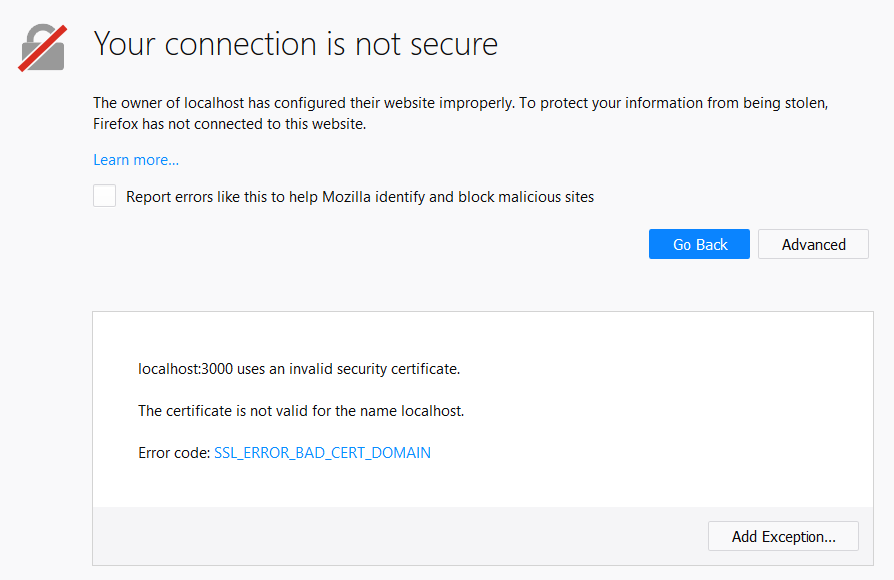Enable the report errors to Mozilla checkbox

click(x=105, y=196)
